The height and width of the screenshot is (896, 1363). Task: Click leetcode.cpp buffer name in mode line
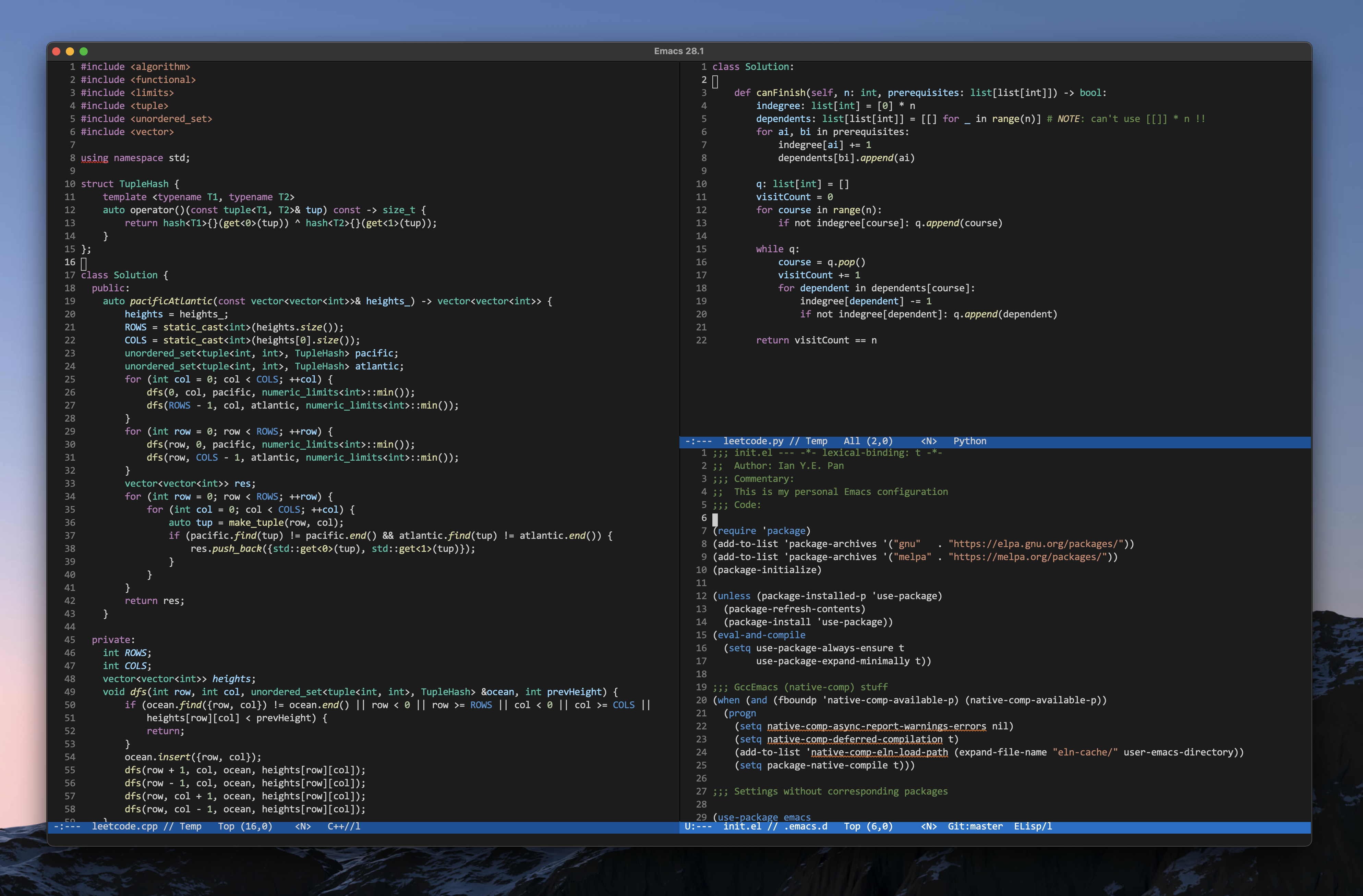coord(124,826)
